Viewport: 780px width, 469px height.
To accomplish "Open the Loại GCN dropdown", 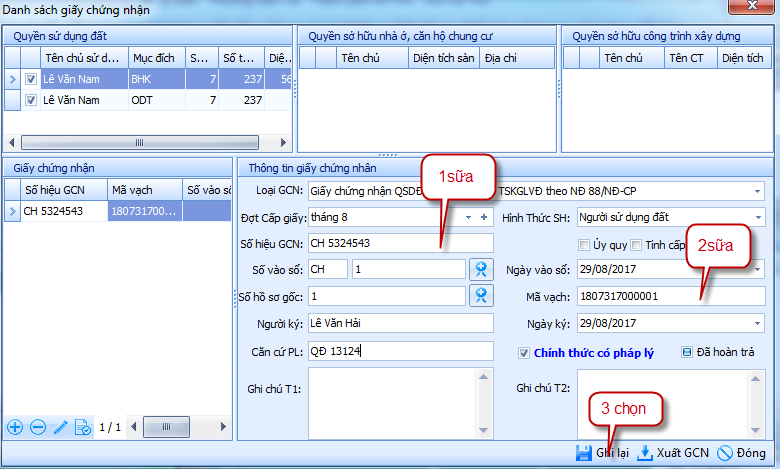I will coord(757,190).
